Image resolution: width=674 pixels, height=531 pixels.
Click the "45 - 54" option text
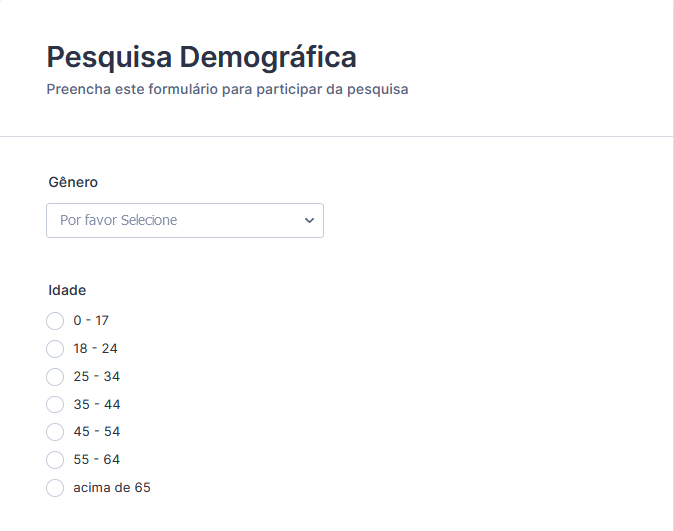click(96, 432)
